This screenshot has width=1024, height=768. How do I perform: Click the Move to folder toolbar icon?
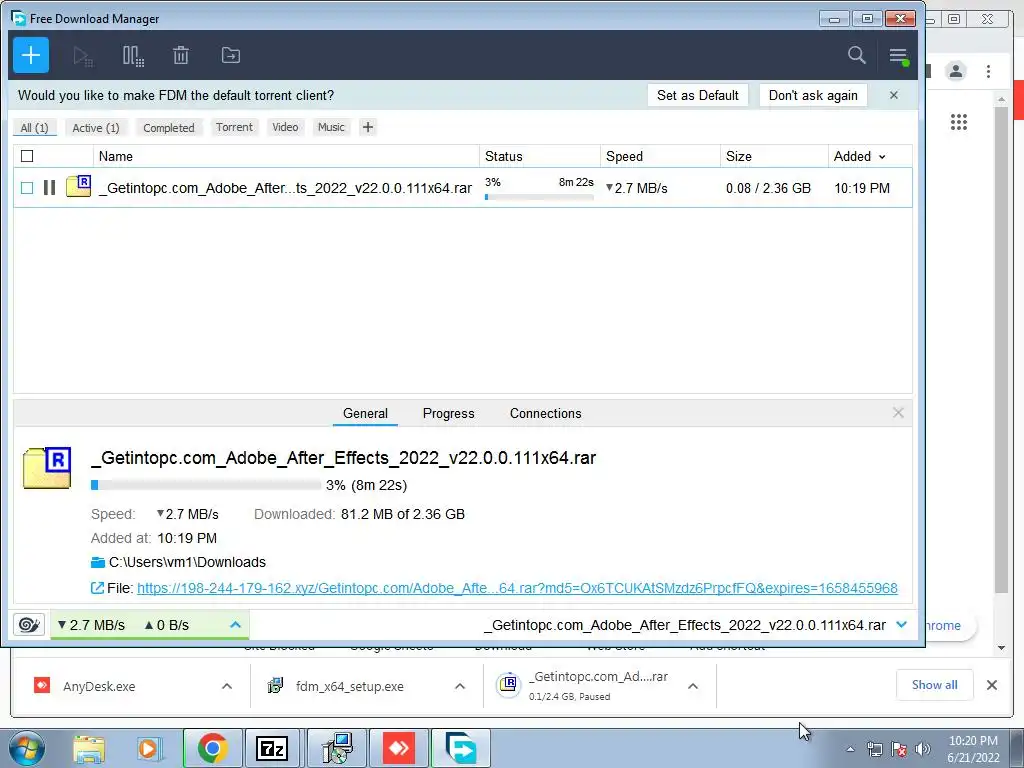coord(231,56)
